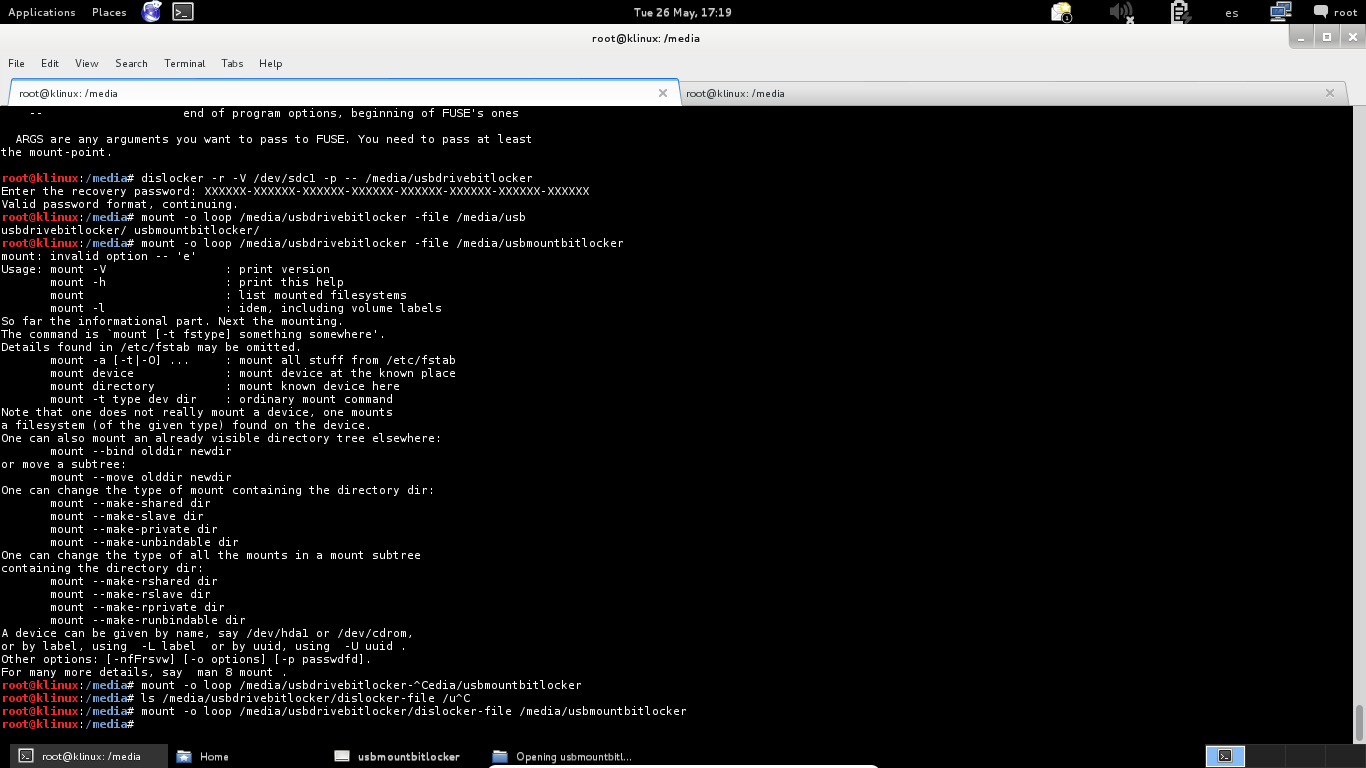
Task: Switch to the second workspace in switcher
Action: (x=1264, y=756)
